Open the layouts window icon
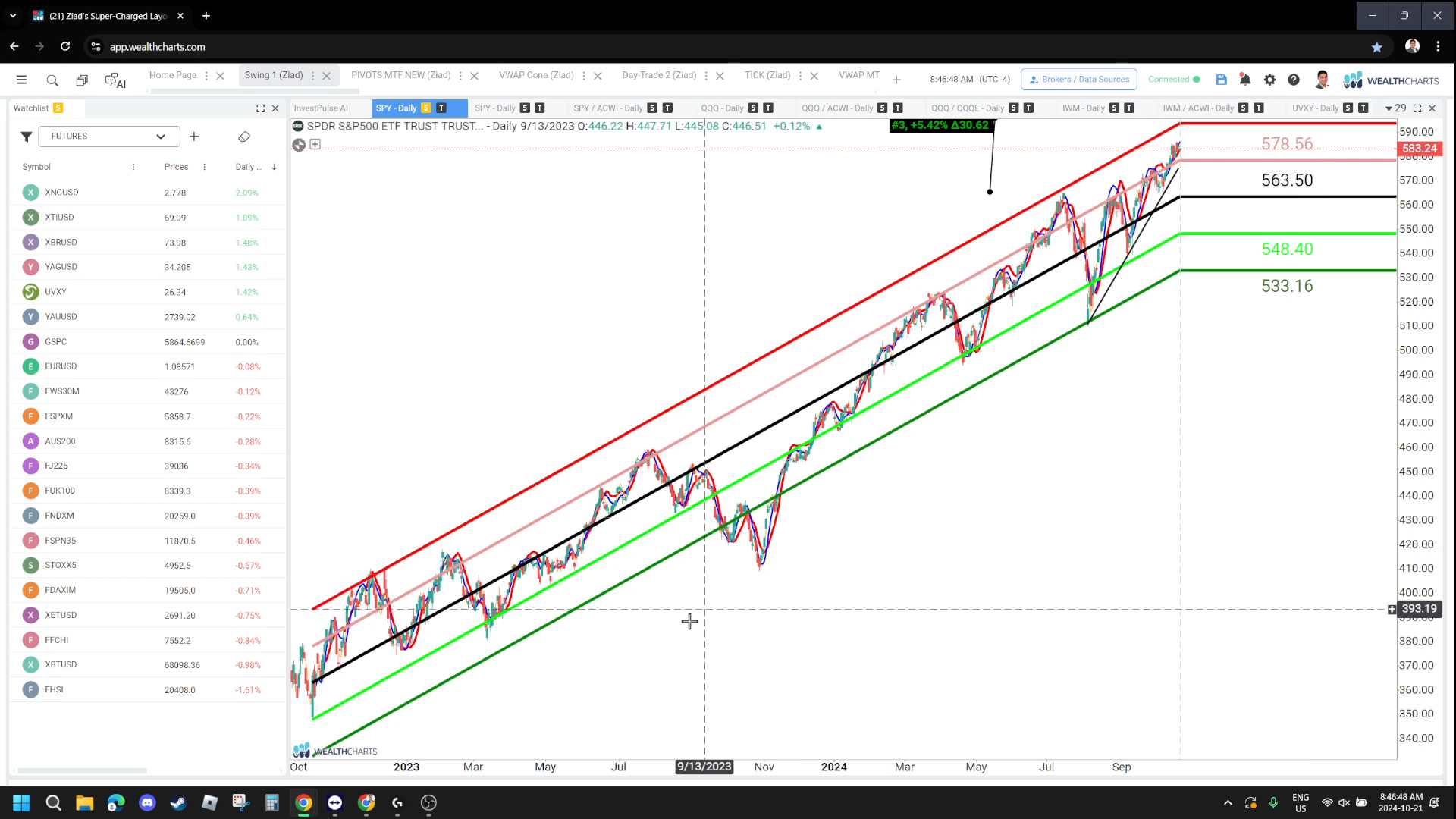1456x819 pixels. (82, 80)
